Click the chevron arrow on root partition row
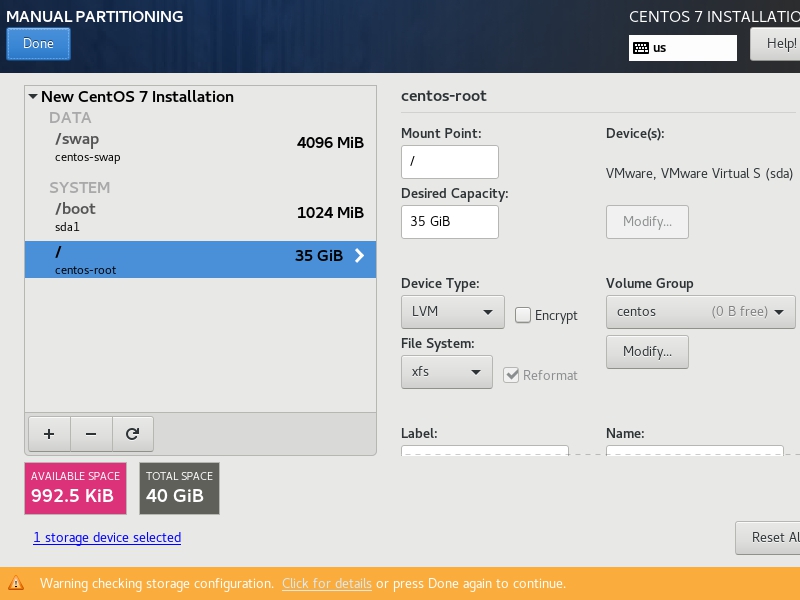 click(360, 255)
